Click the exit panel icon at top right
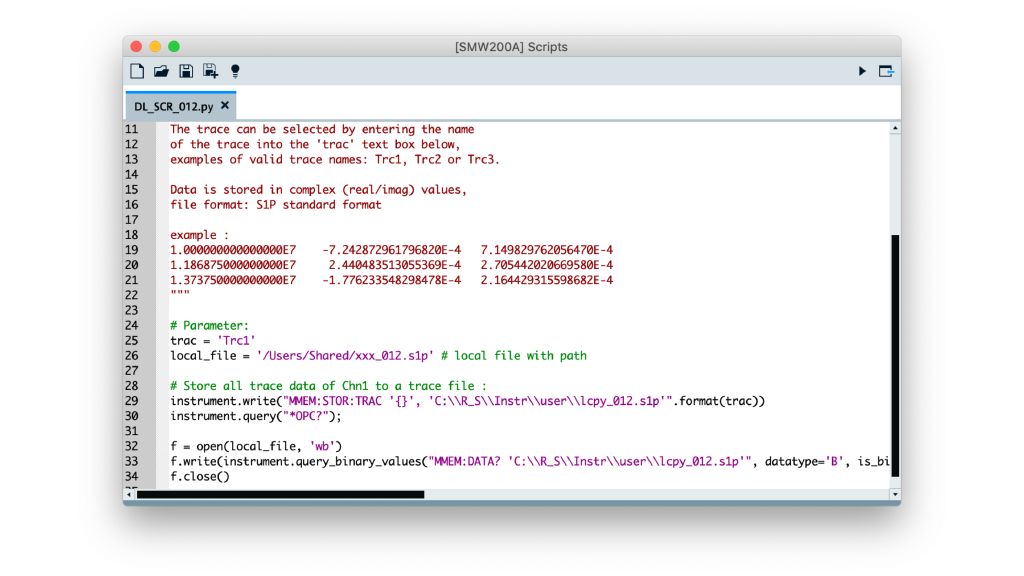This screenshot has height=576, width=1024. click(886, 71)
